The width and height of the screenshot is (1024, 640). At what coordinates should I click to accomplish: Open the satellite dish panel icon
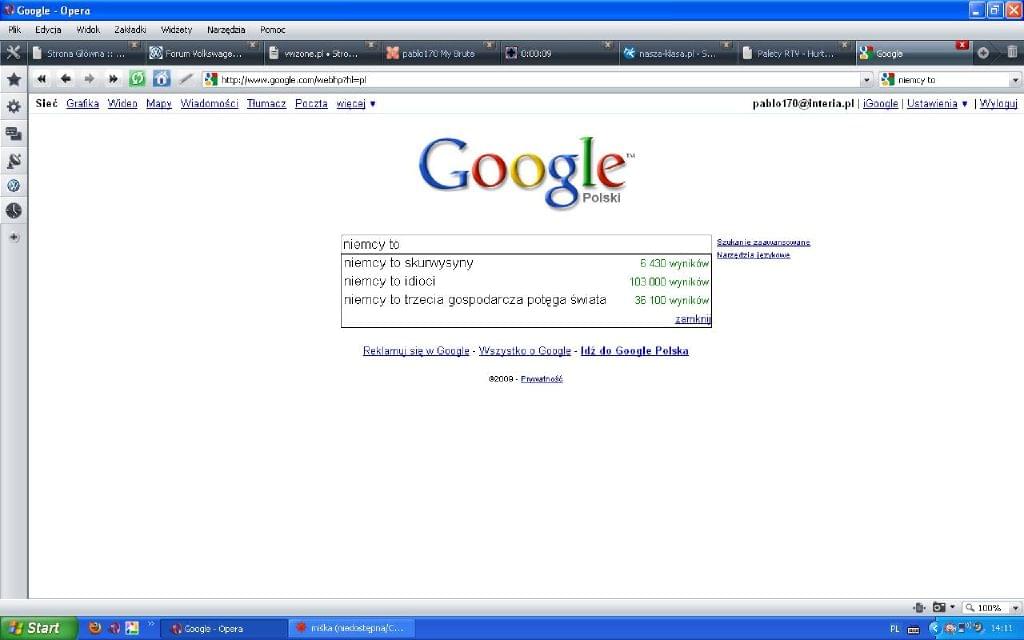13,161
